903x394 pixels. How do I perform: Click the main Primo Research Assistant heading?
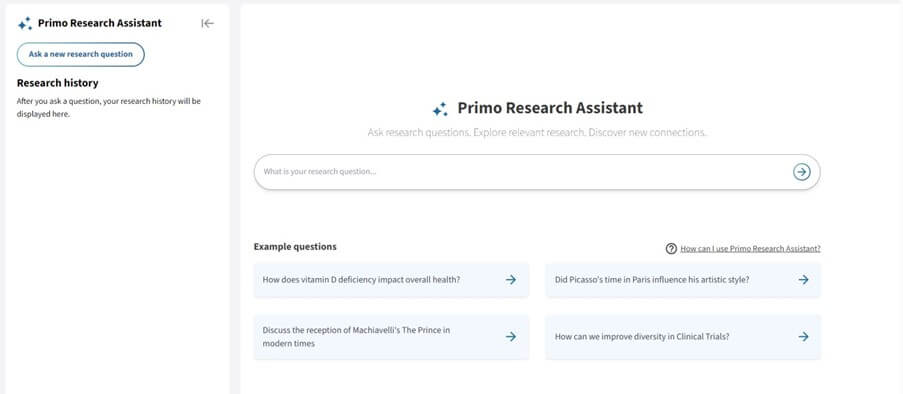pyautogui.click(x=550, y=108)
